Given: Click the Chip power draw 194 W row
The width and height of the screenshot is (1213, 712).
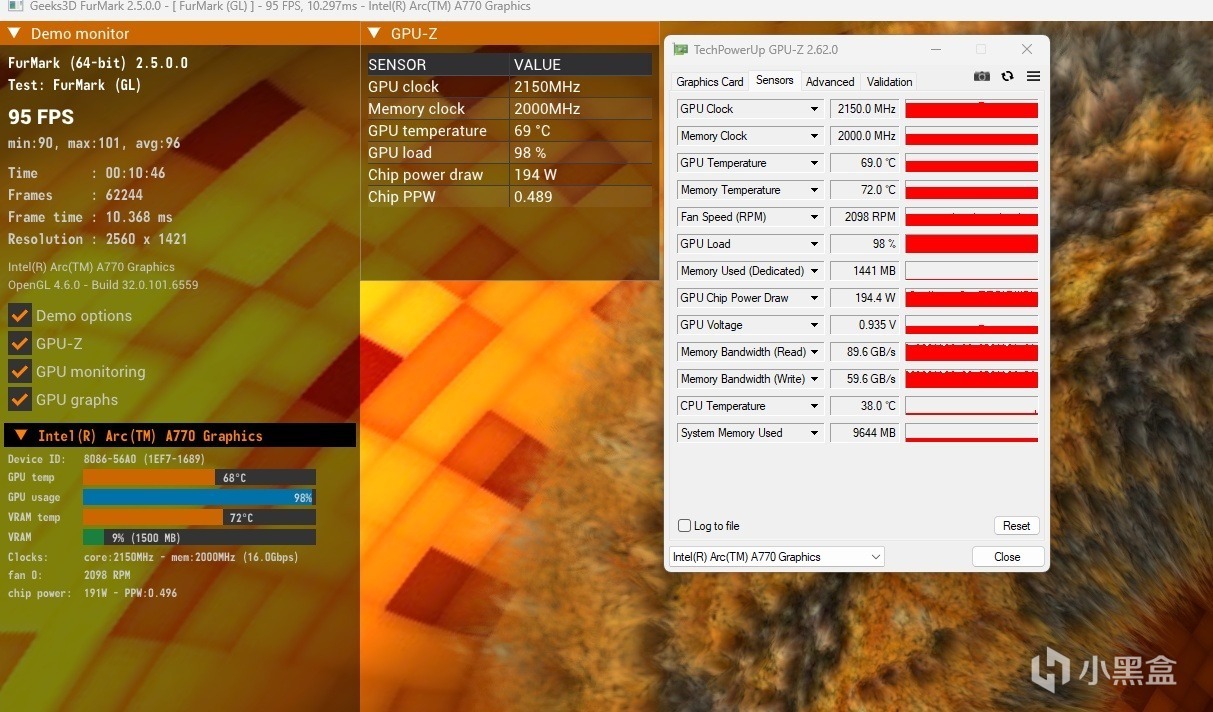Looking at the screenshot, I should (x=510, y=175).
